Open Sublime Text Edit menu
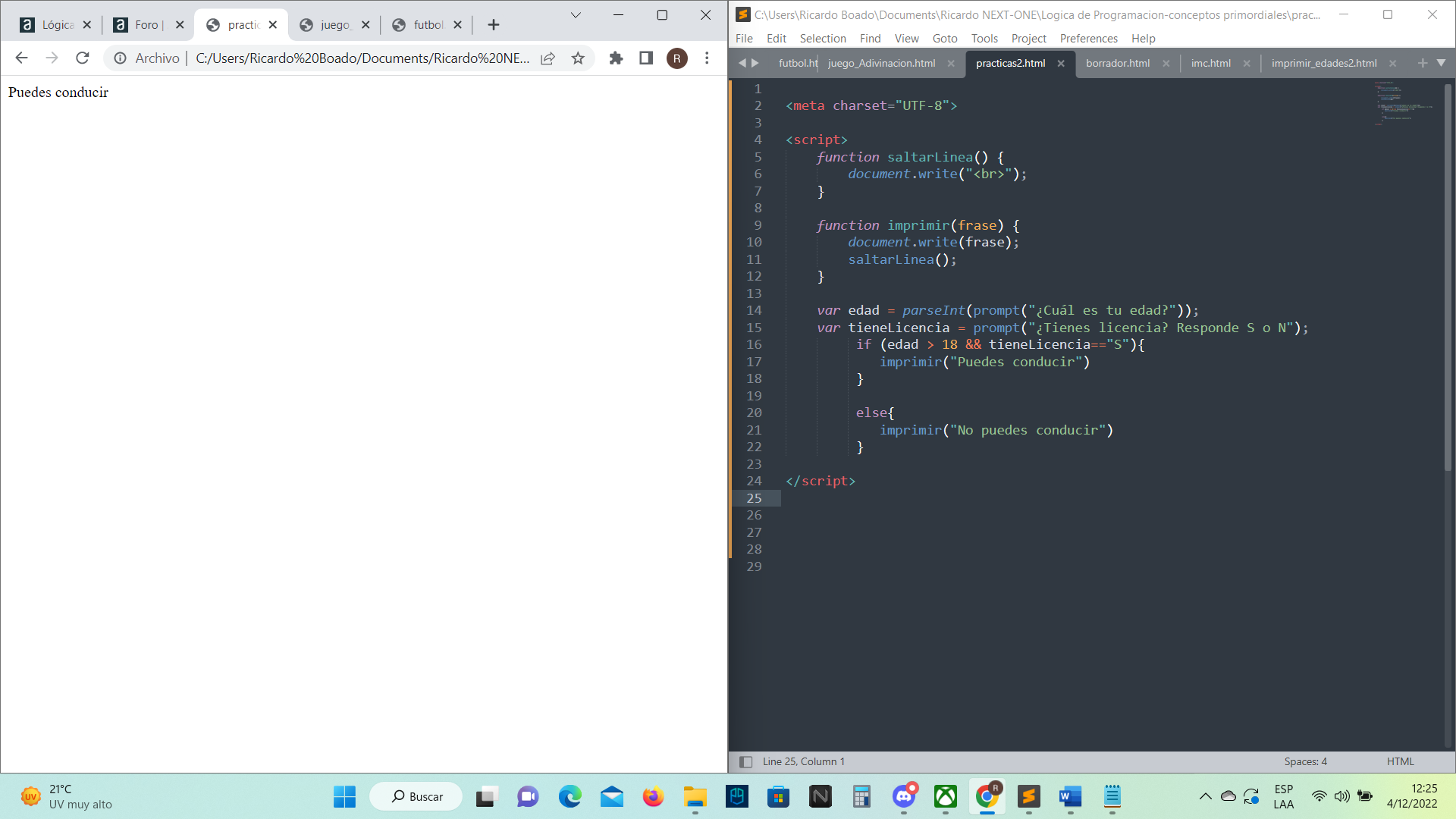1456x819 pixels. tap(776, 39)
